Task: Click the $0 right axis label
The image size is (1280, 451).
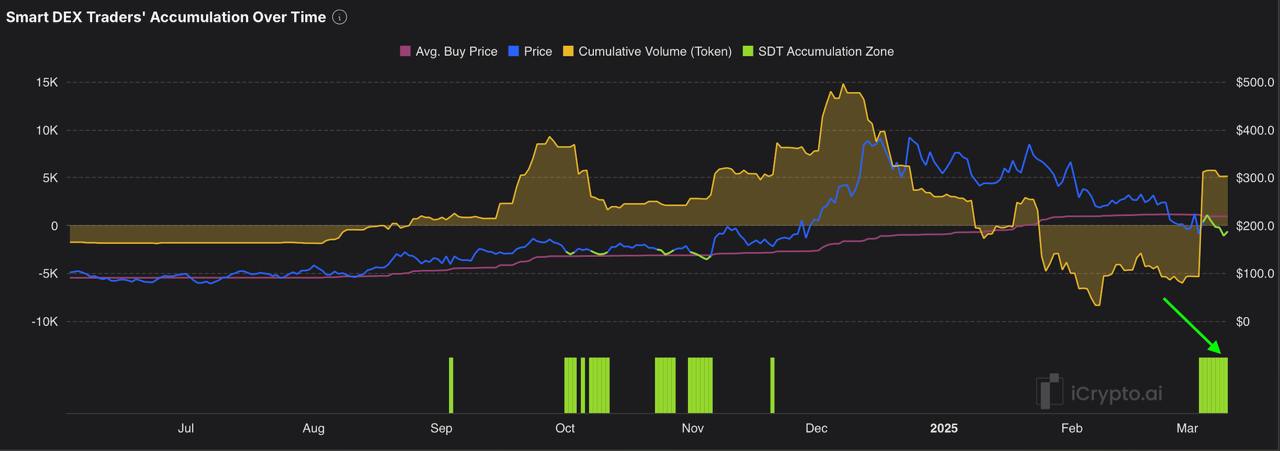Action: click(1243, 322)
